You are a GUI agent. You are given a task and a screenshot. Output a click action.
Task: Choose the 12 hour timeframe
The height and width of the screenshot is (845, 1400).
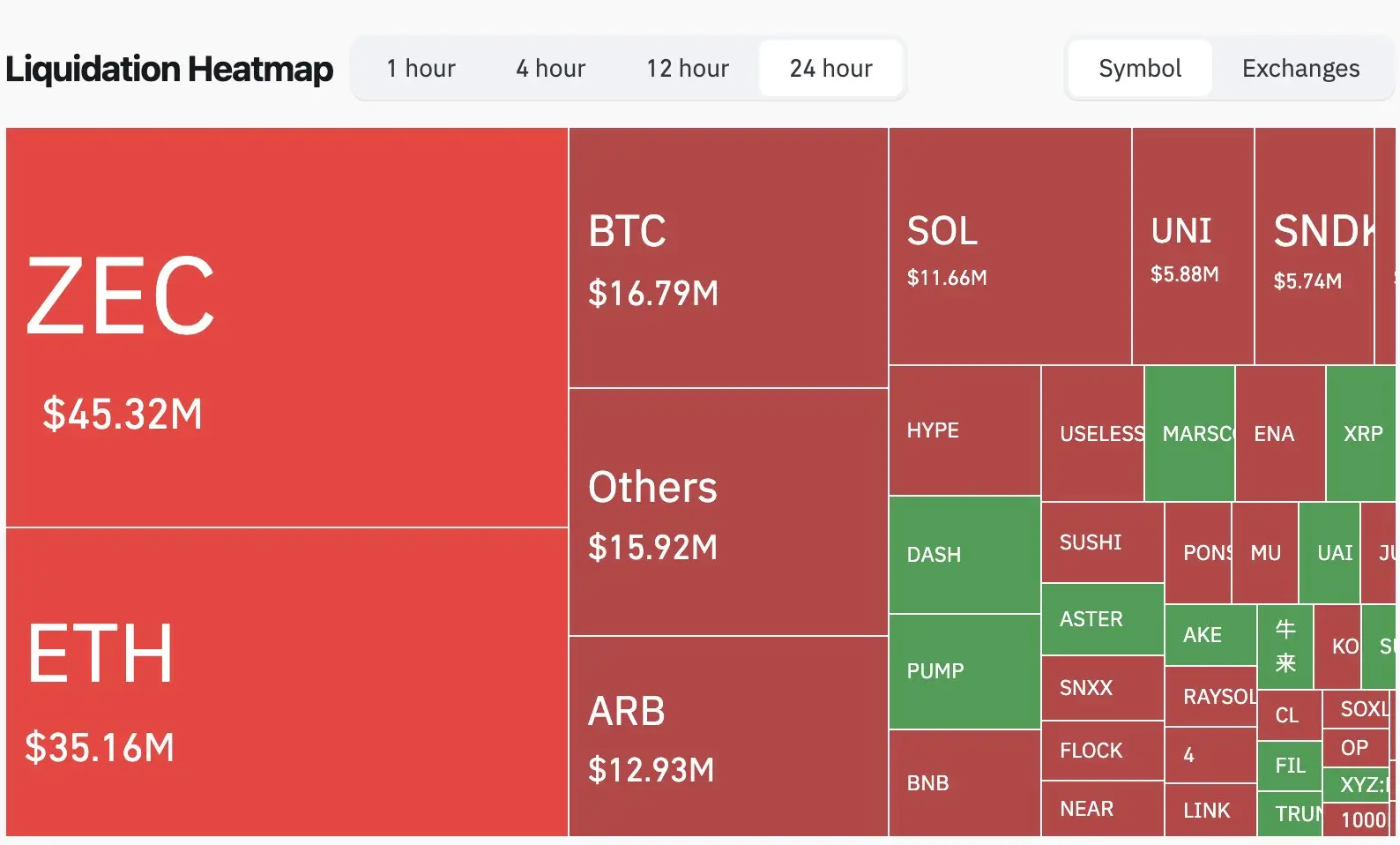(688, 69)
